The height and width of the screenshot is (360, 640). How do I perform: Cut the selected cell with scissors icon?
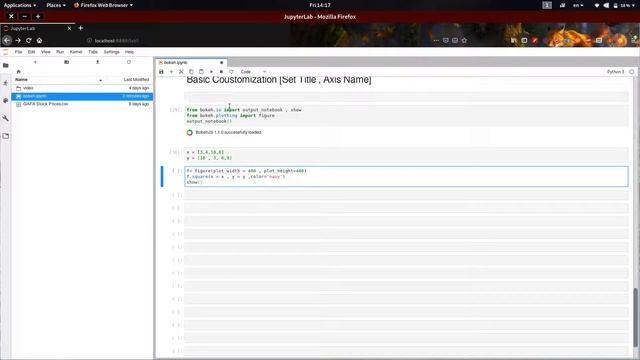coord(181,72)
